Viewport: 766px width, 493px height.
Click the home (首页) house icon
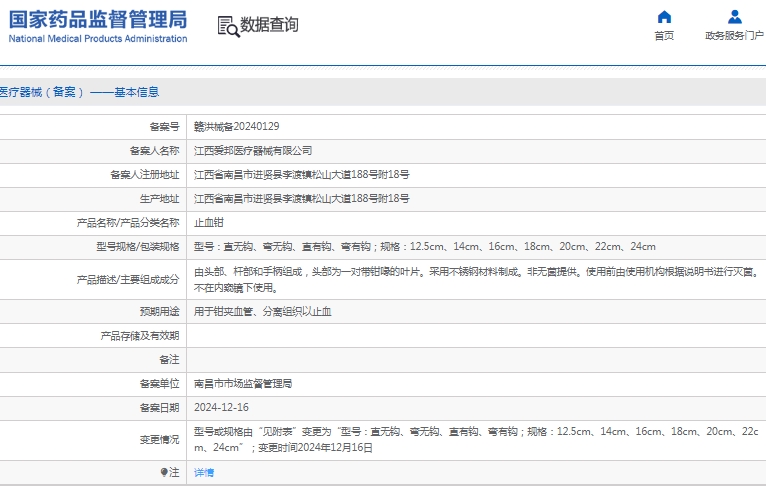664,17
